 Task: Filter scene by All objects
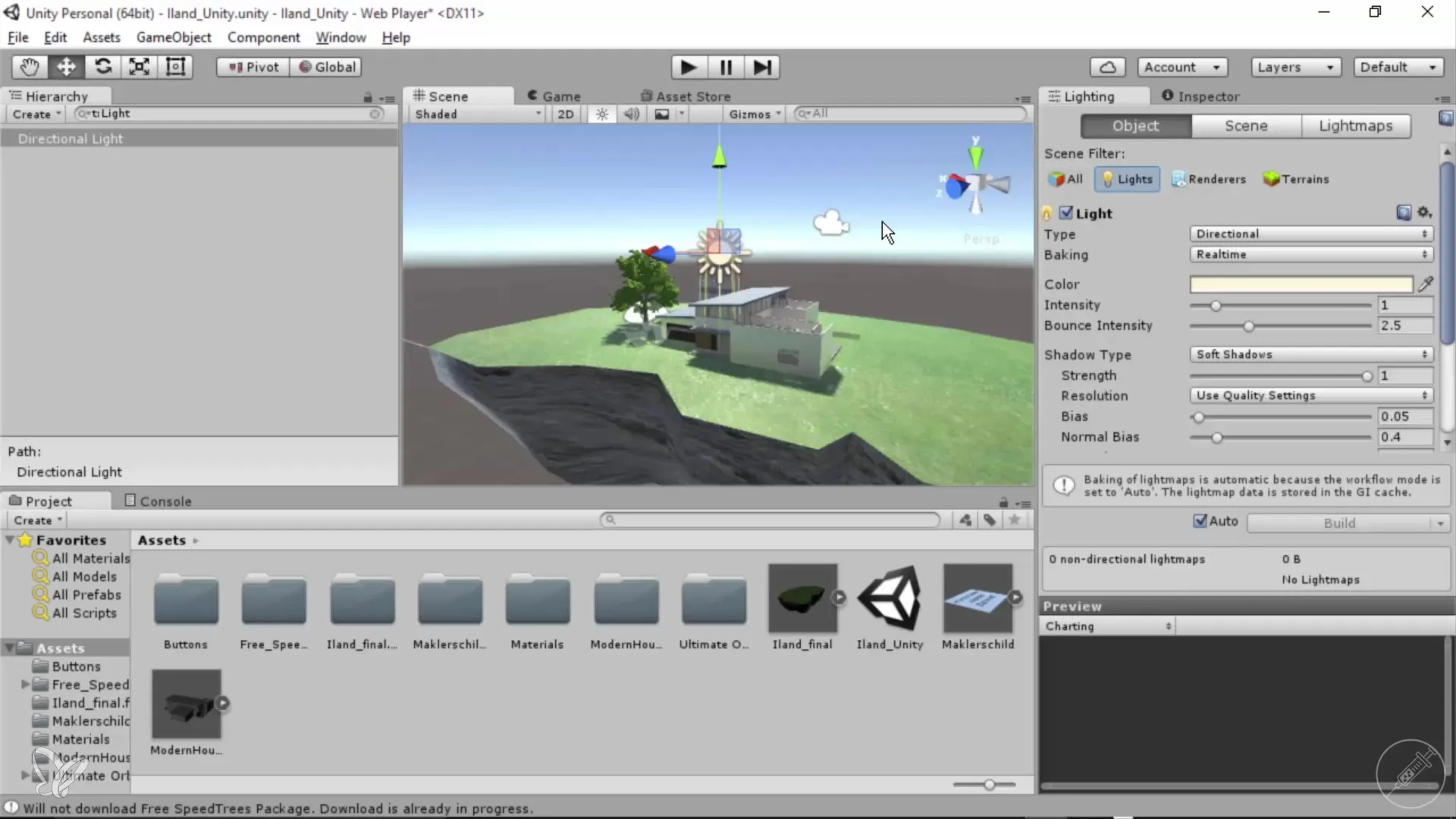1065,179
